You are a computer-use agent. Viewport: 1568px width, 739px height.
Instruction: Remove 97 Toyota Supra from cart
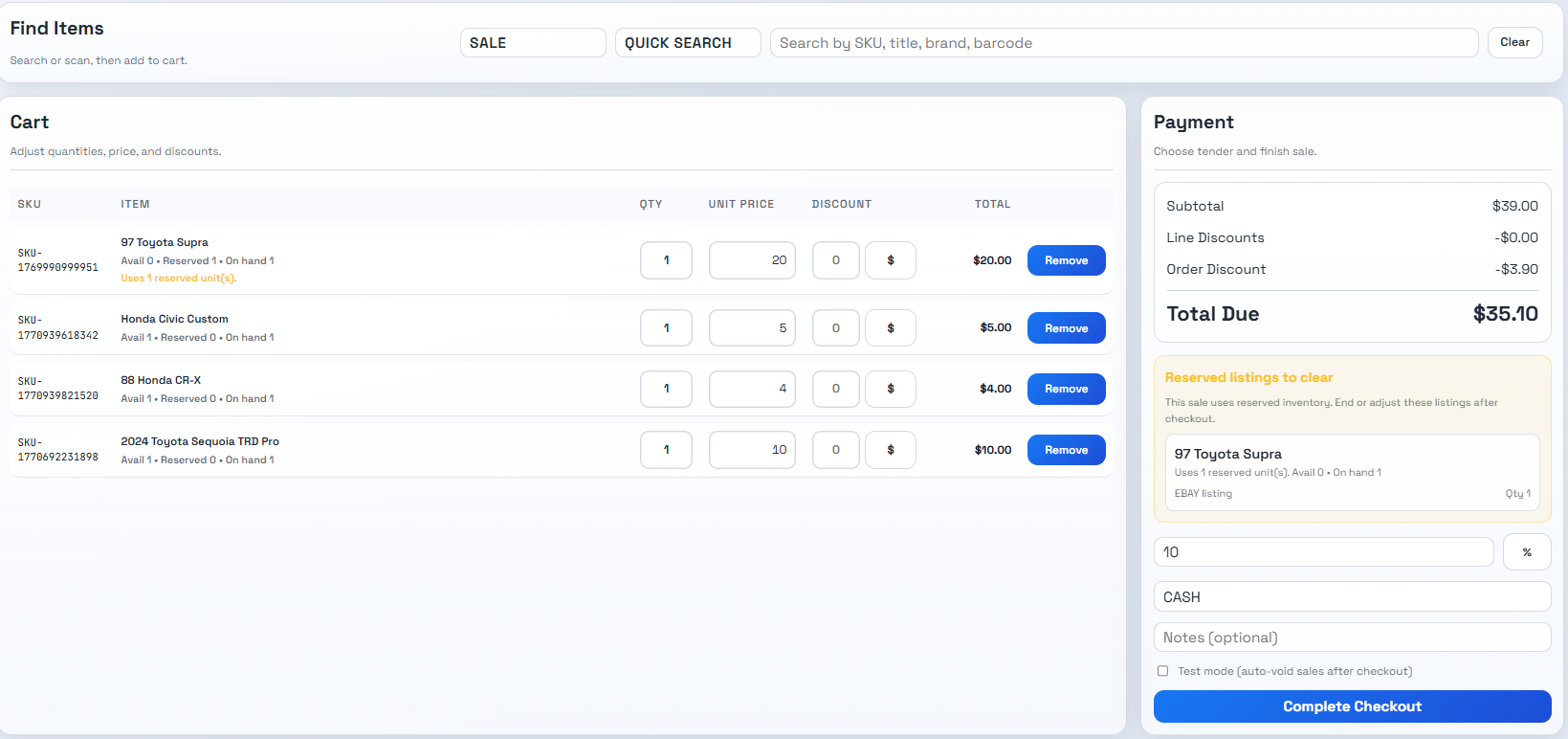point(1067,260)
